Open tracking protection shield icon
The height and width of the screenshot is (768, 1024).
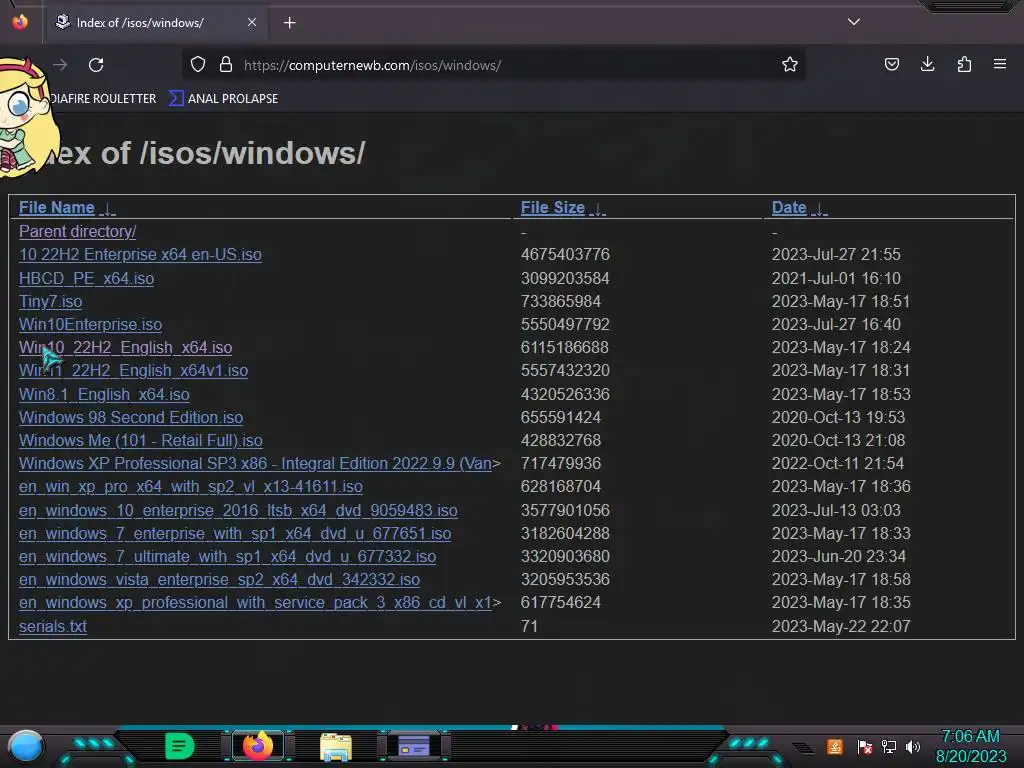pyautogui.click(x=198, y=65)
